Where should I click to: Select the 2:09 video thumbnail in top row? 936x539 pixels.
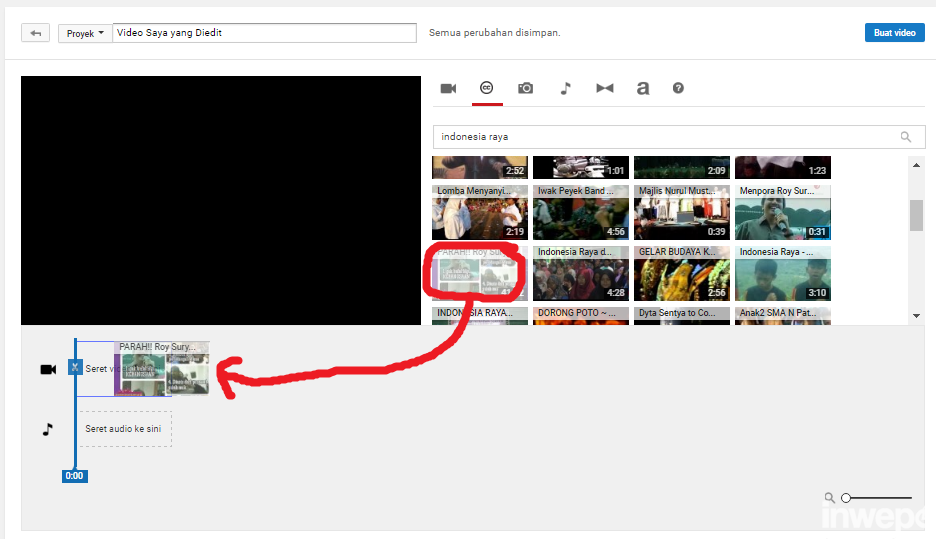point(682,168)
